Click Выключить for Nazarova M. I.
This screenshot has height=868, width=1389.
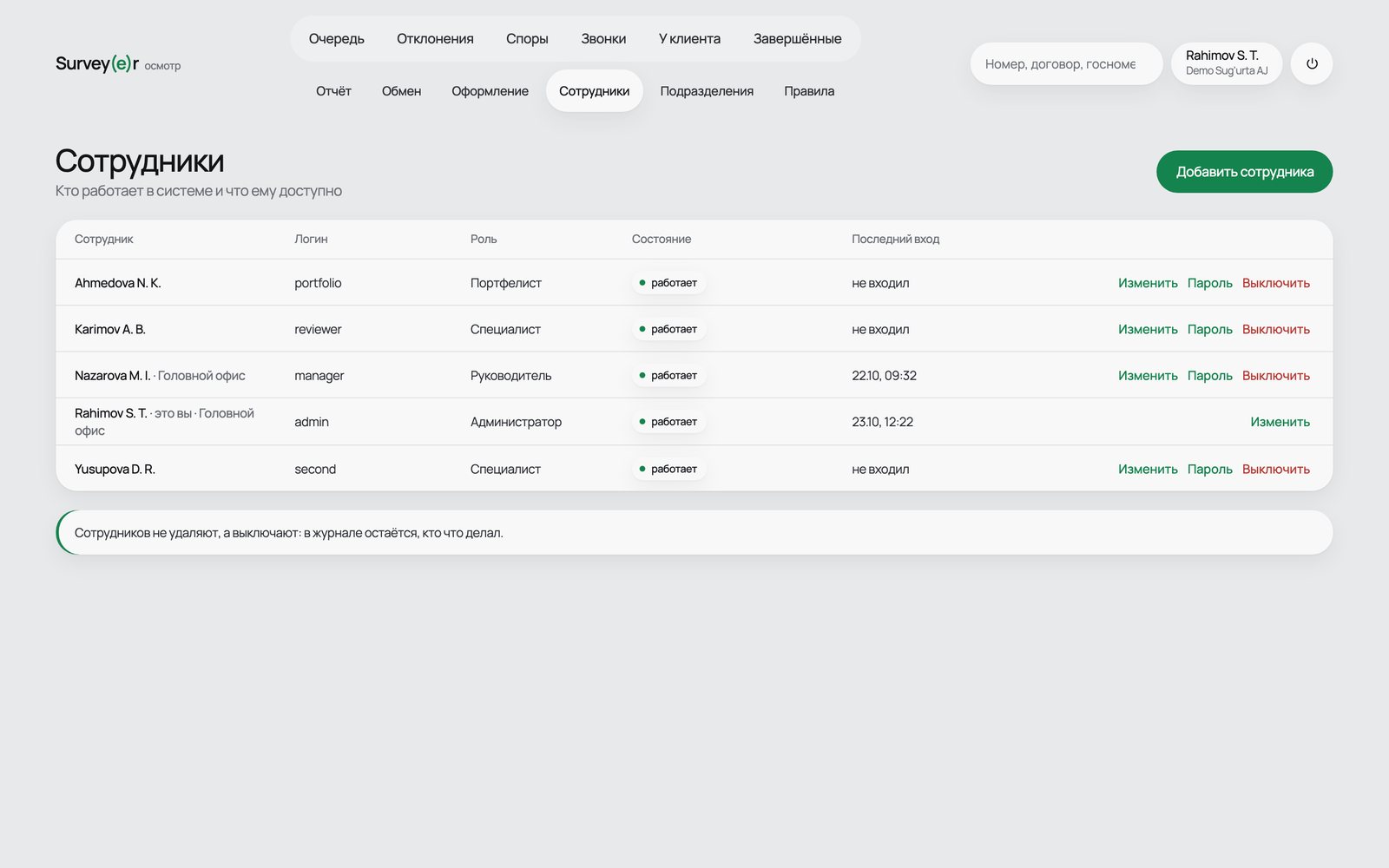[x=1275, y=375]
